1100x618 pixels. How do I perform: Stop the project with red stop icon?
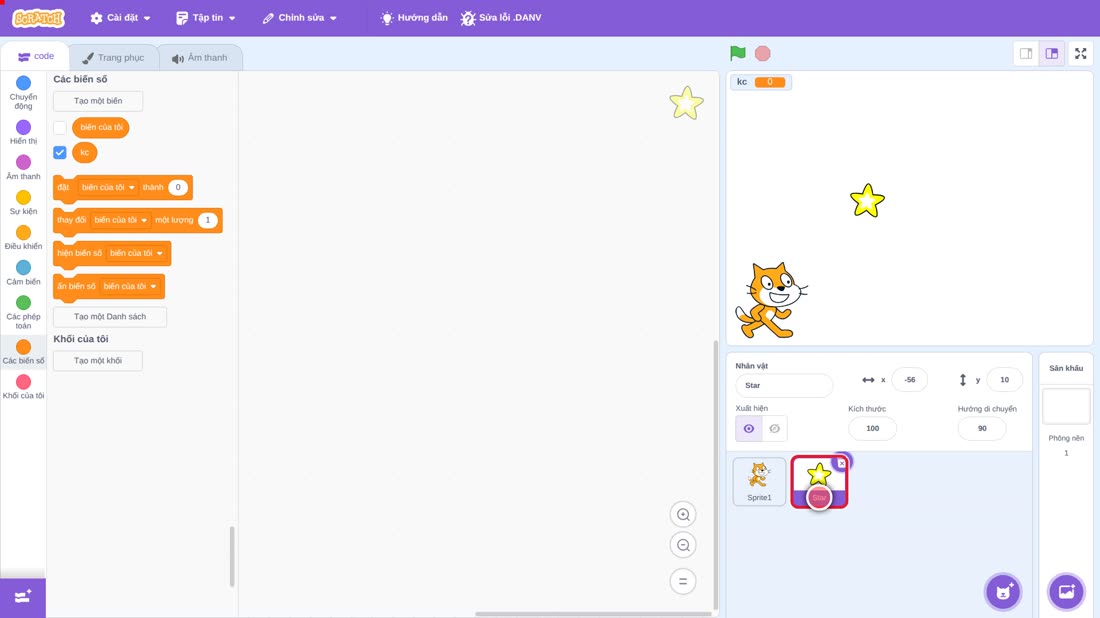(x=763, y=53)
